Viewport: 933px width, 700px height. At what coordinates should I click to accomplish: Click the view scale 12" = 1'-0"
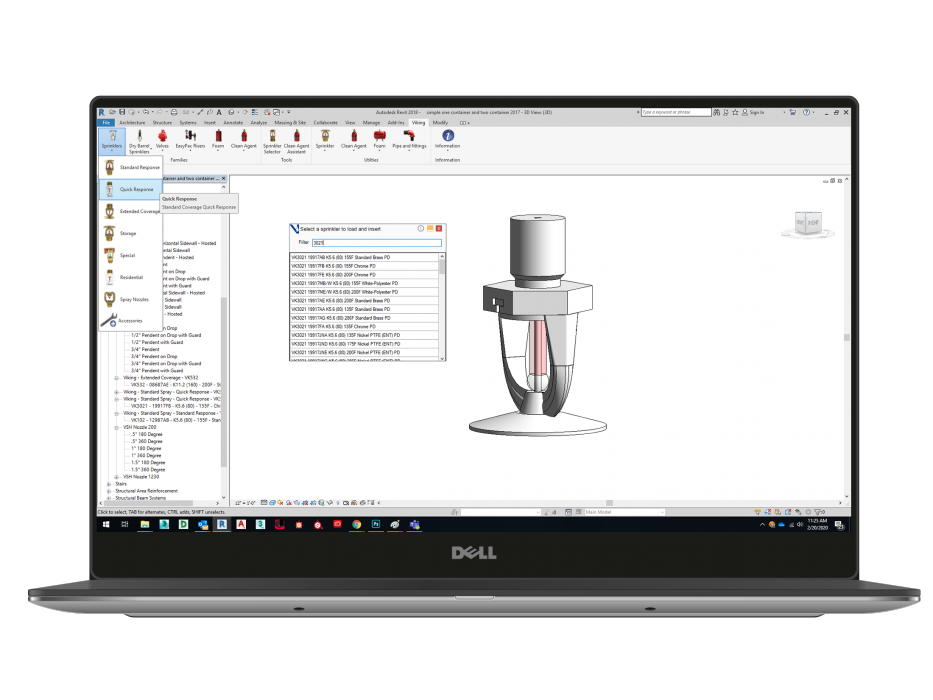point(245,503)
